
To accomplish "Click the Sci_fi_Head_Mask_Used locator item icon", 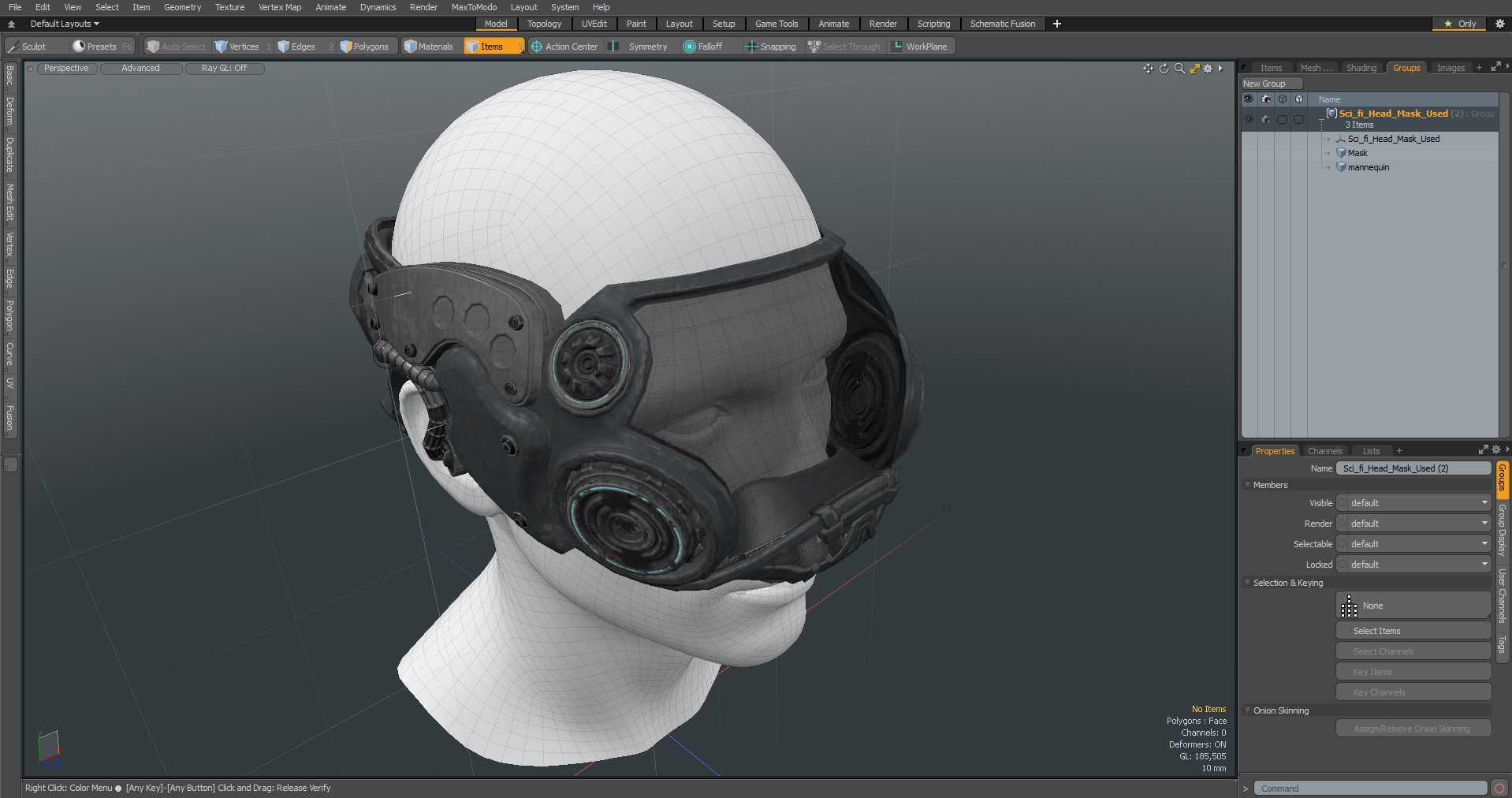I will [1340, 139].
